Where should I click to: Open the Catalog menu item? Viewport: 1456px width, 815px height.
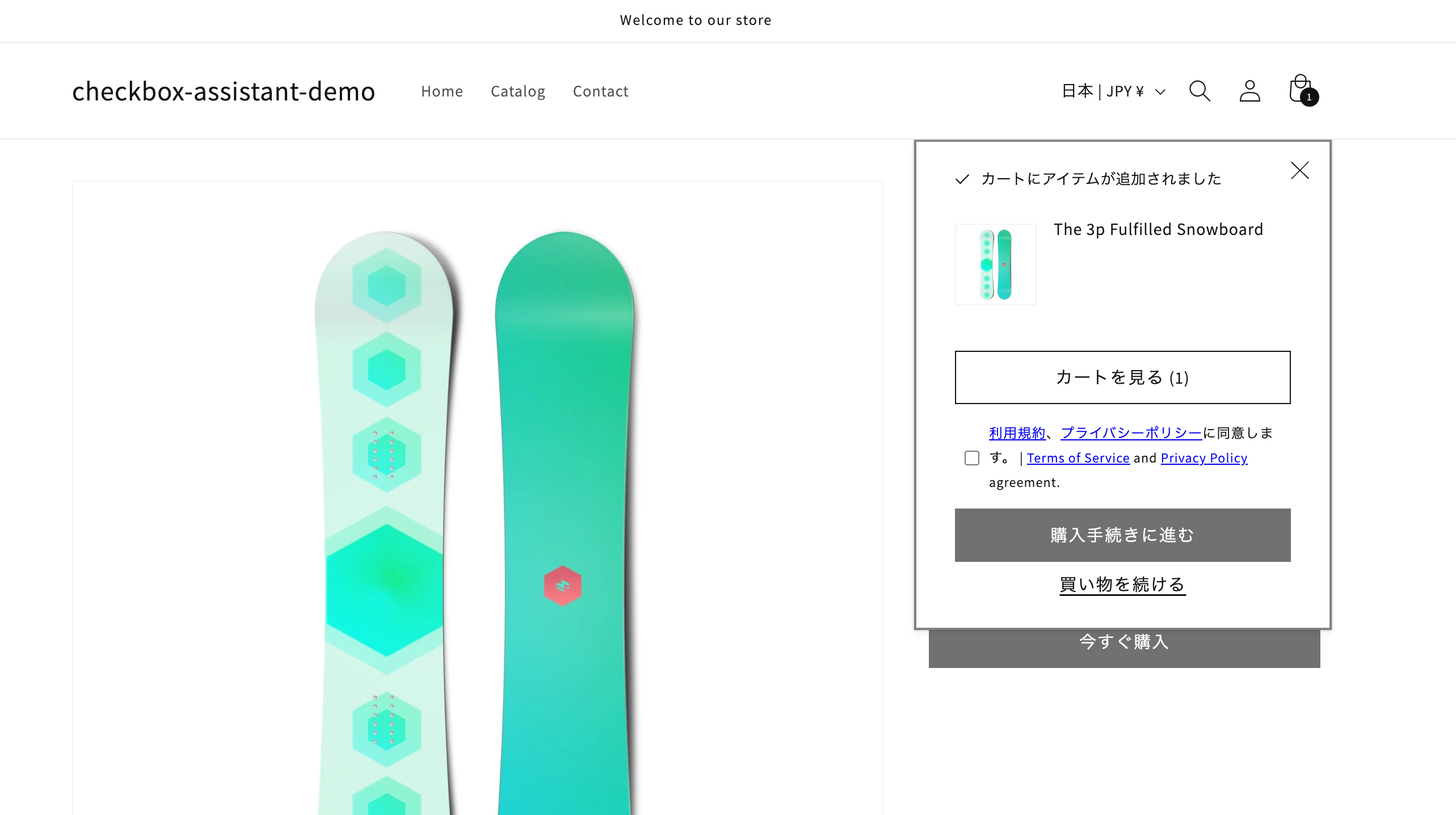[517, 91]
